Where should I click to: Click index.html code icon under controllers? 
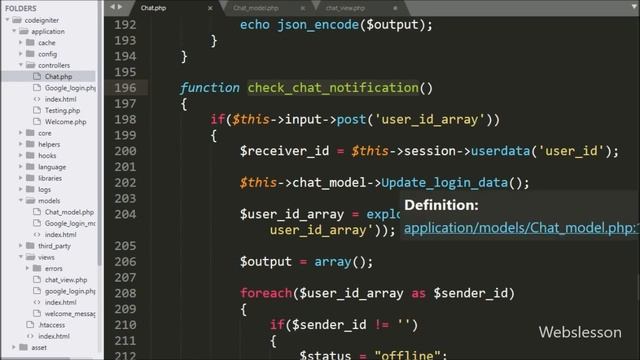(37, 99)
